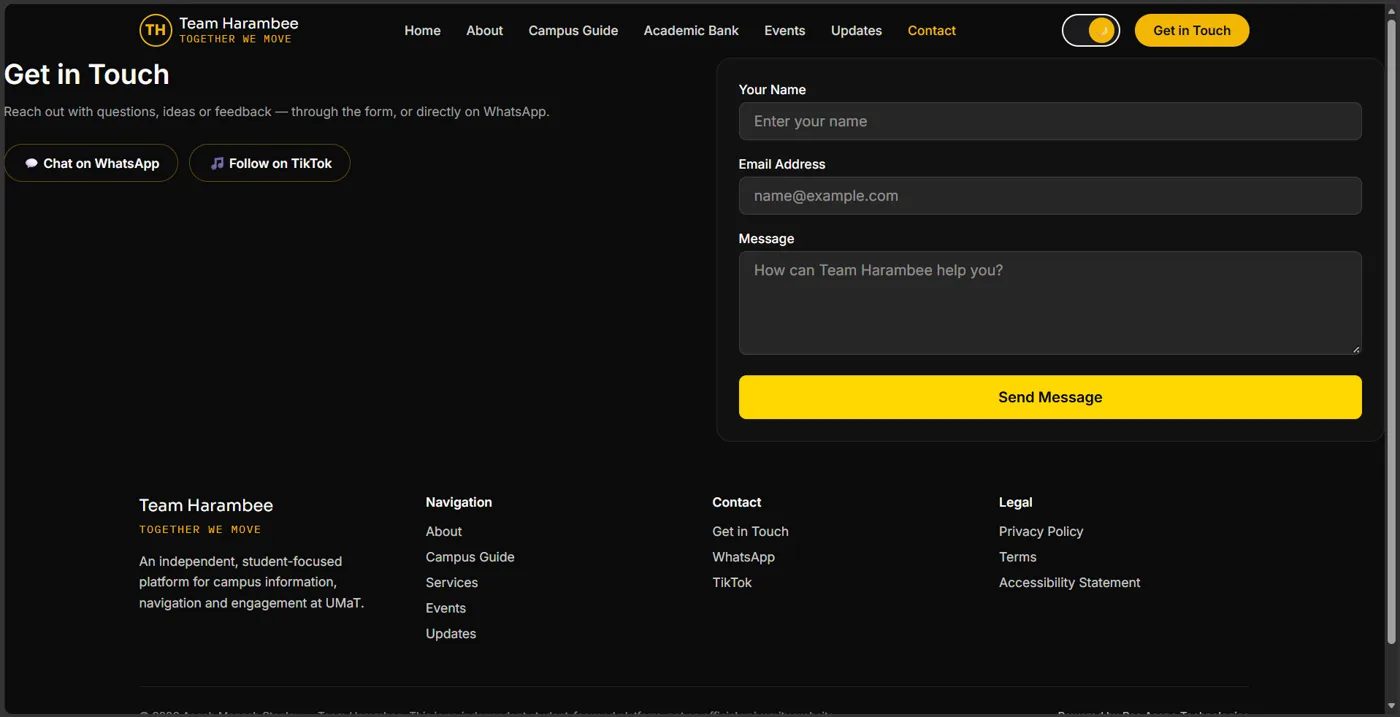Open the Home menu item
This screenshot has height=717, width=1400.
422,30
